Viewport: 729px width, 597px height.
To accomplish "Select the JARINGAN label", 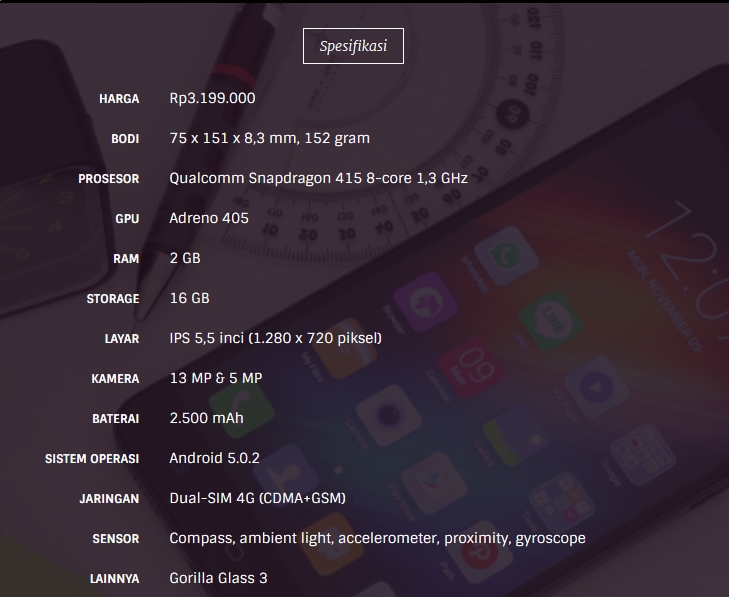I will point(109,499).
